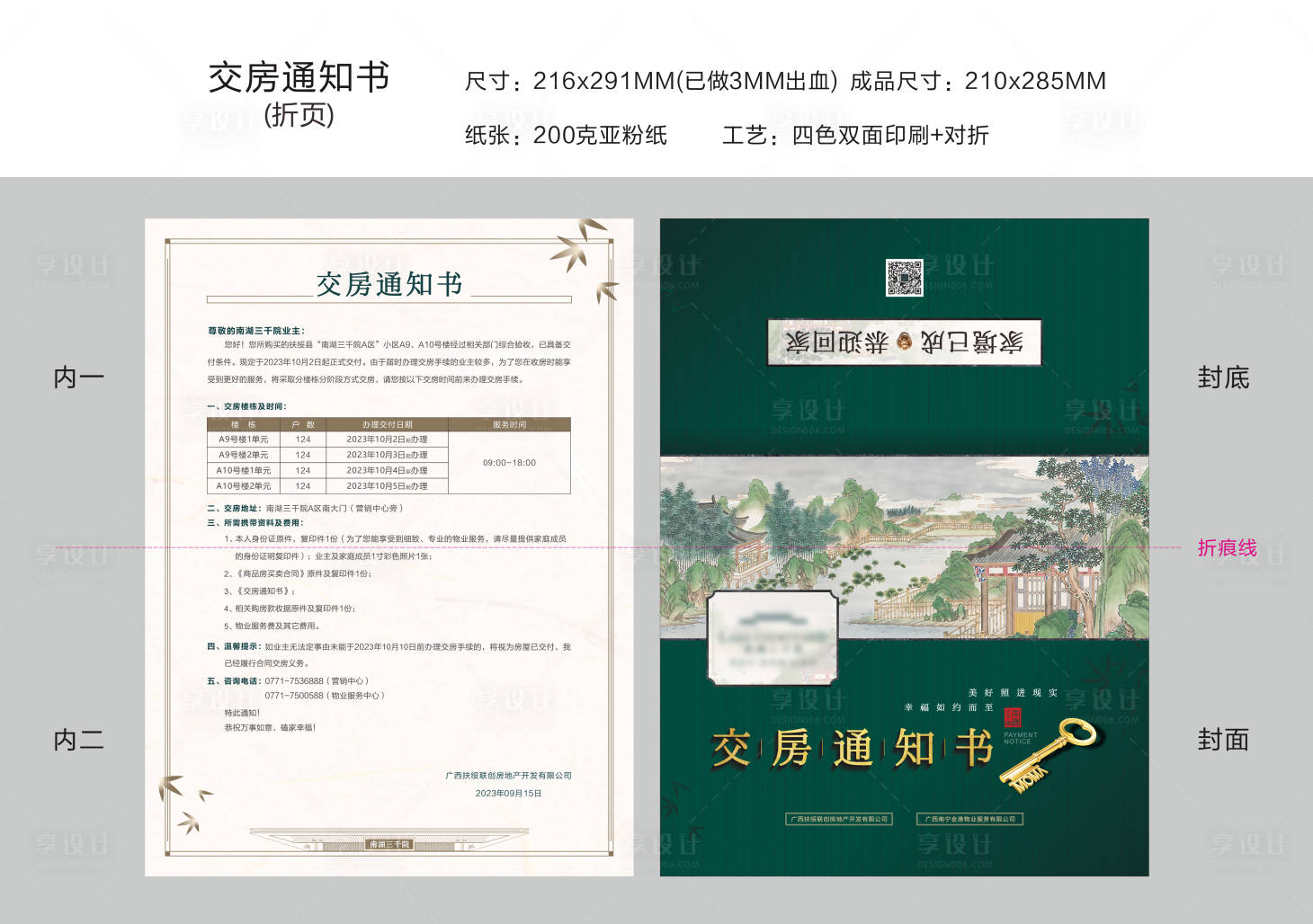Select slogan 幸福如约而至
The width and height of the screenshot is (1313, 924).
tap(949, 707)
